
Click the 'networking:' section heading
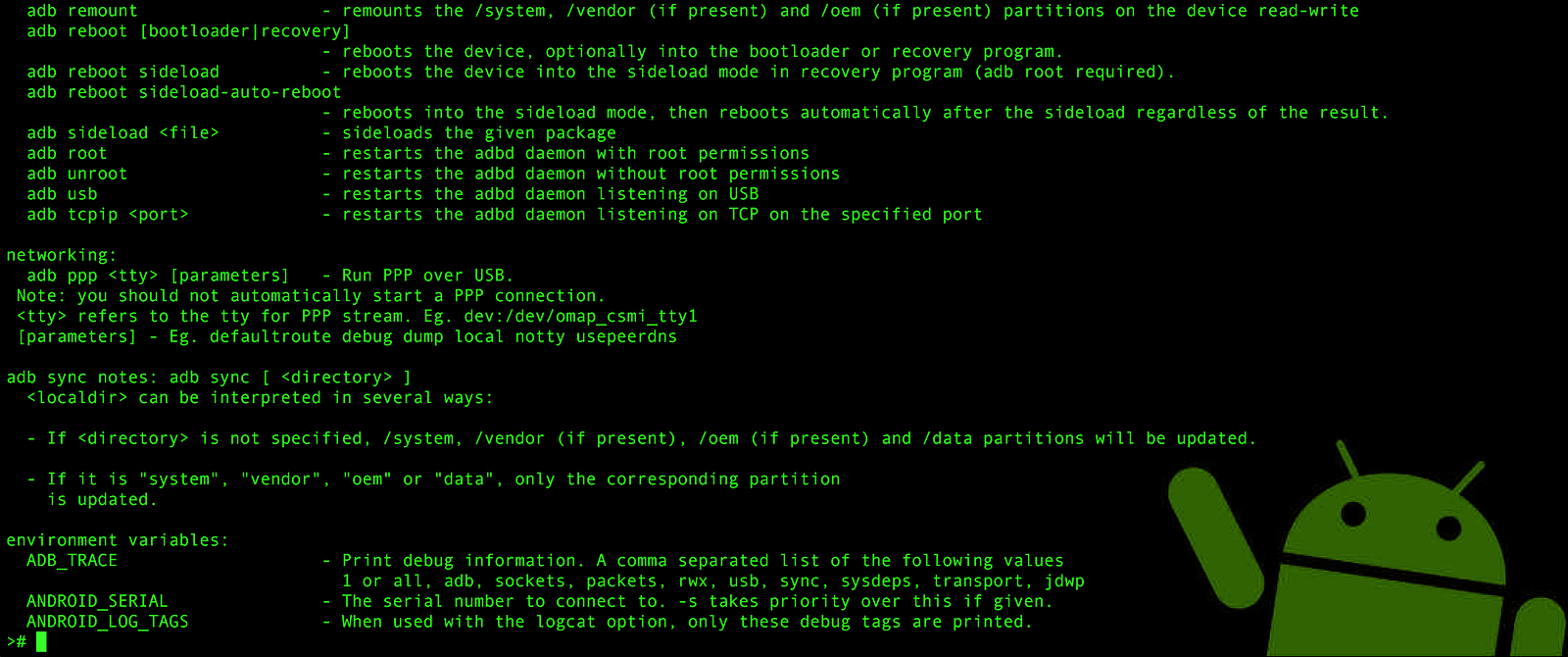pos(62,255)
